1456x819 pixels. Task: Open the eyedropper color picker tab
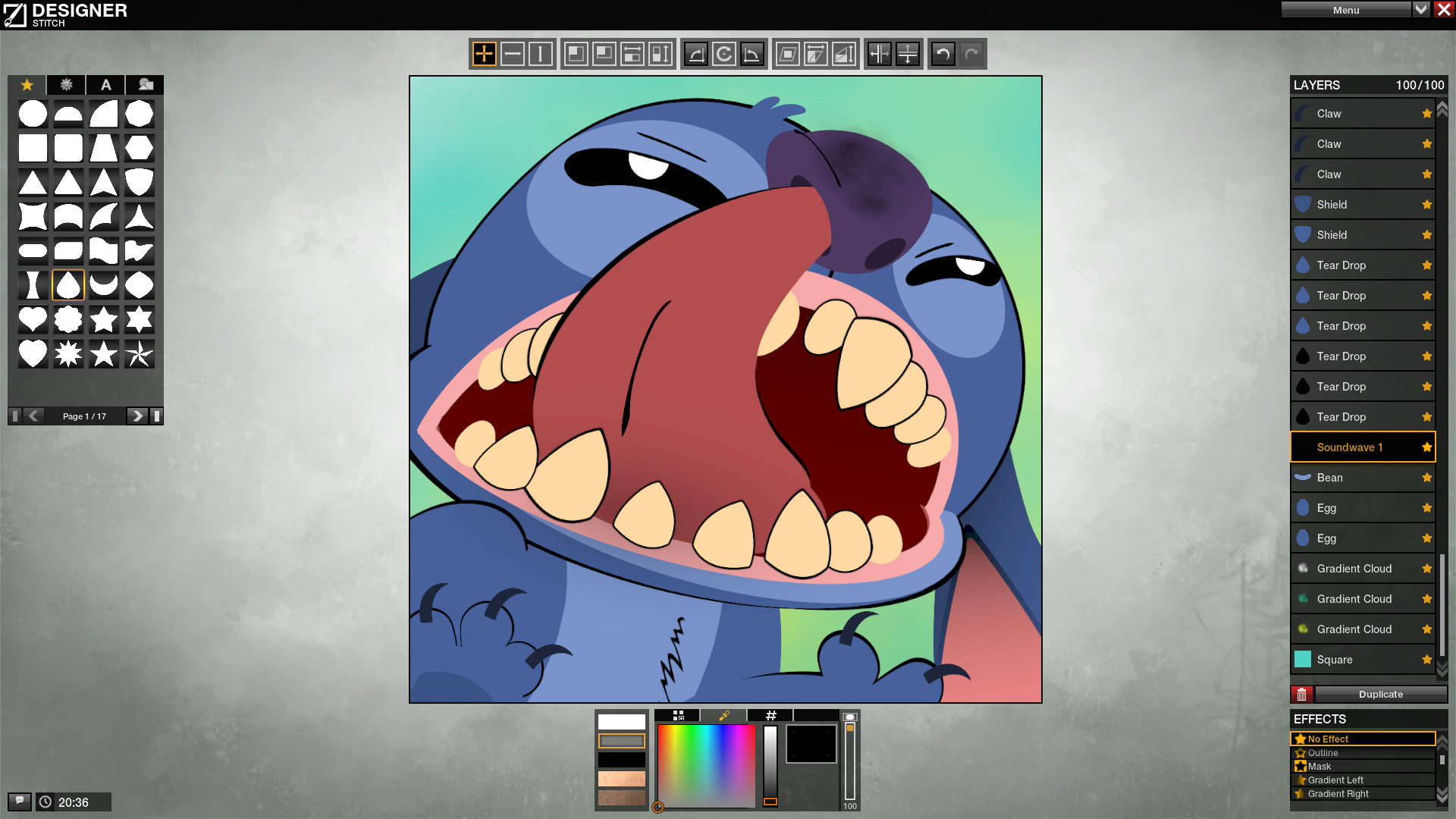[724, 715]
